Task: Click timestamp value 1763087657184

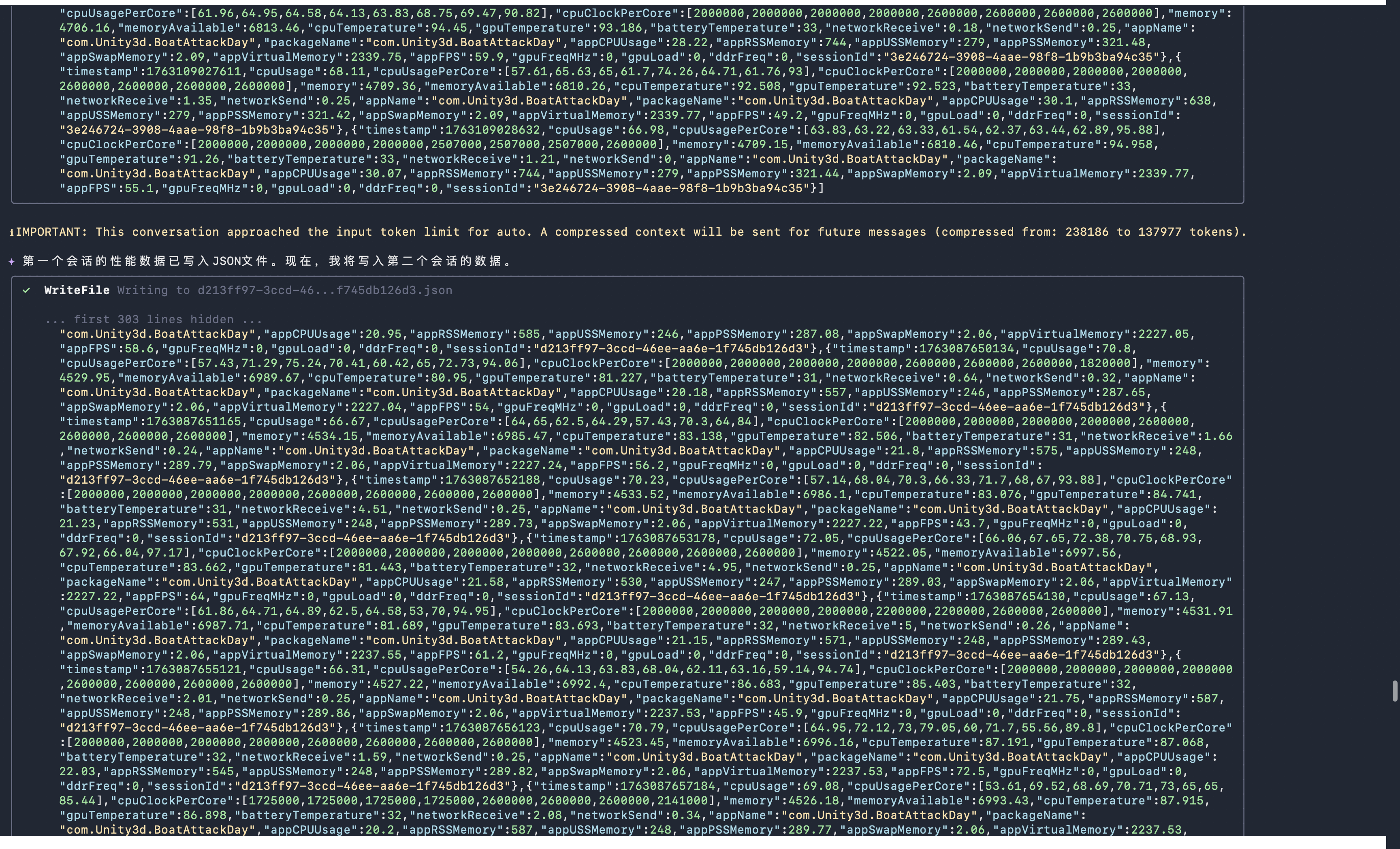Action: pyautogui.click(x=667, y=787)
